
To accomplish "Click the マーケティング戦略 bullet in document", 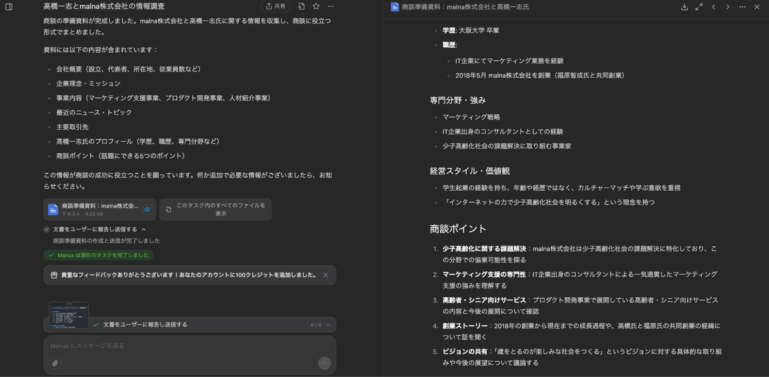I will click(471, 117).
